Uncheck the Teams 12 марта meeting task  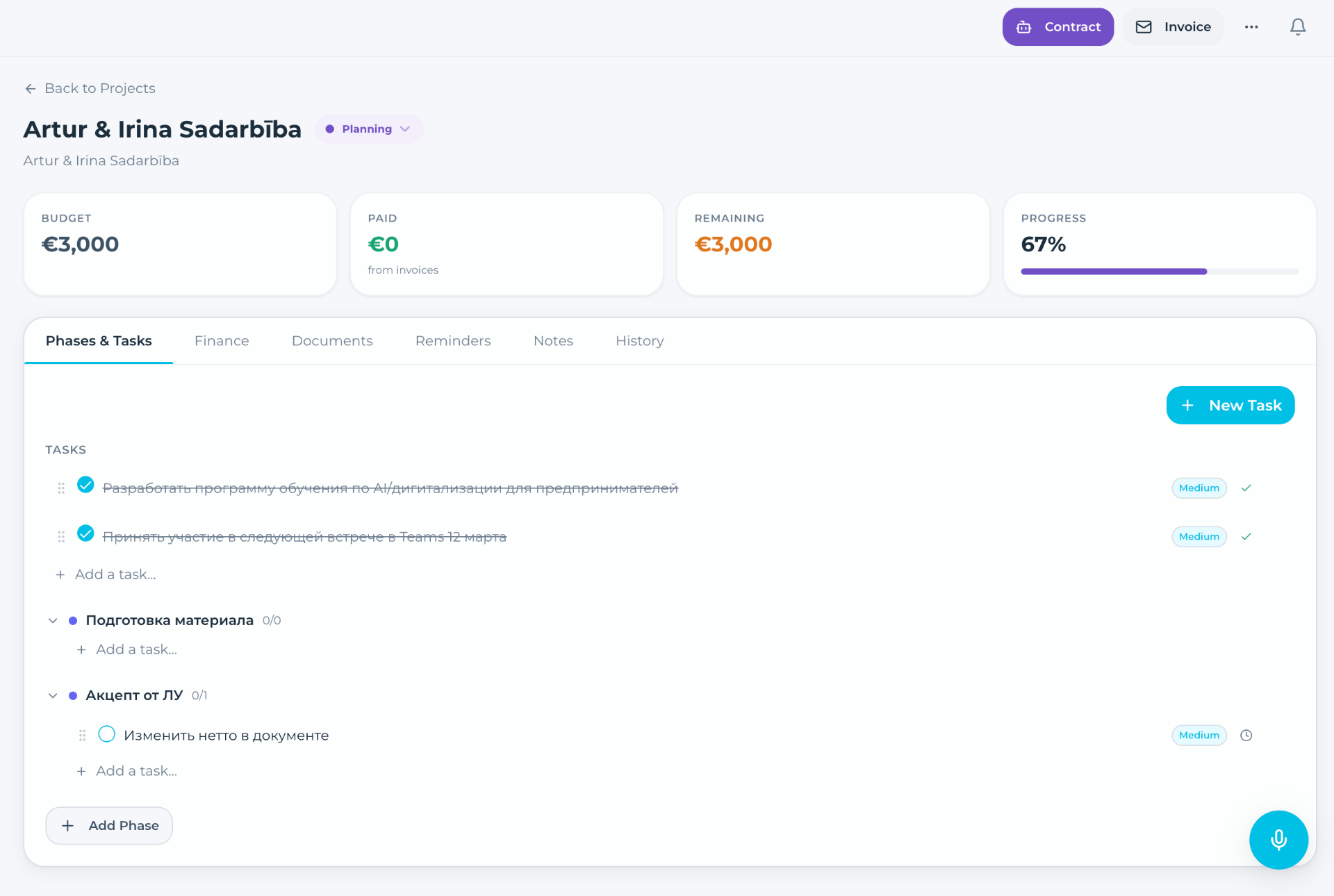click(85, 533)
